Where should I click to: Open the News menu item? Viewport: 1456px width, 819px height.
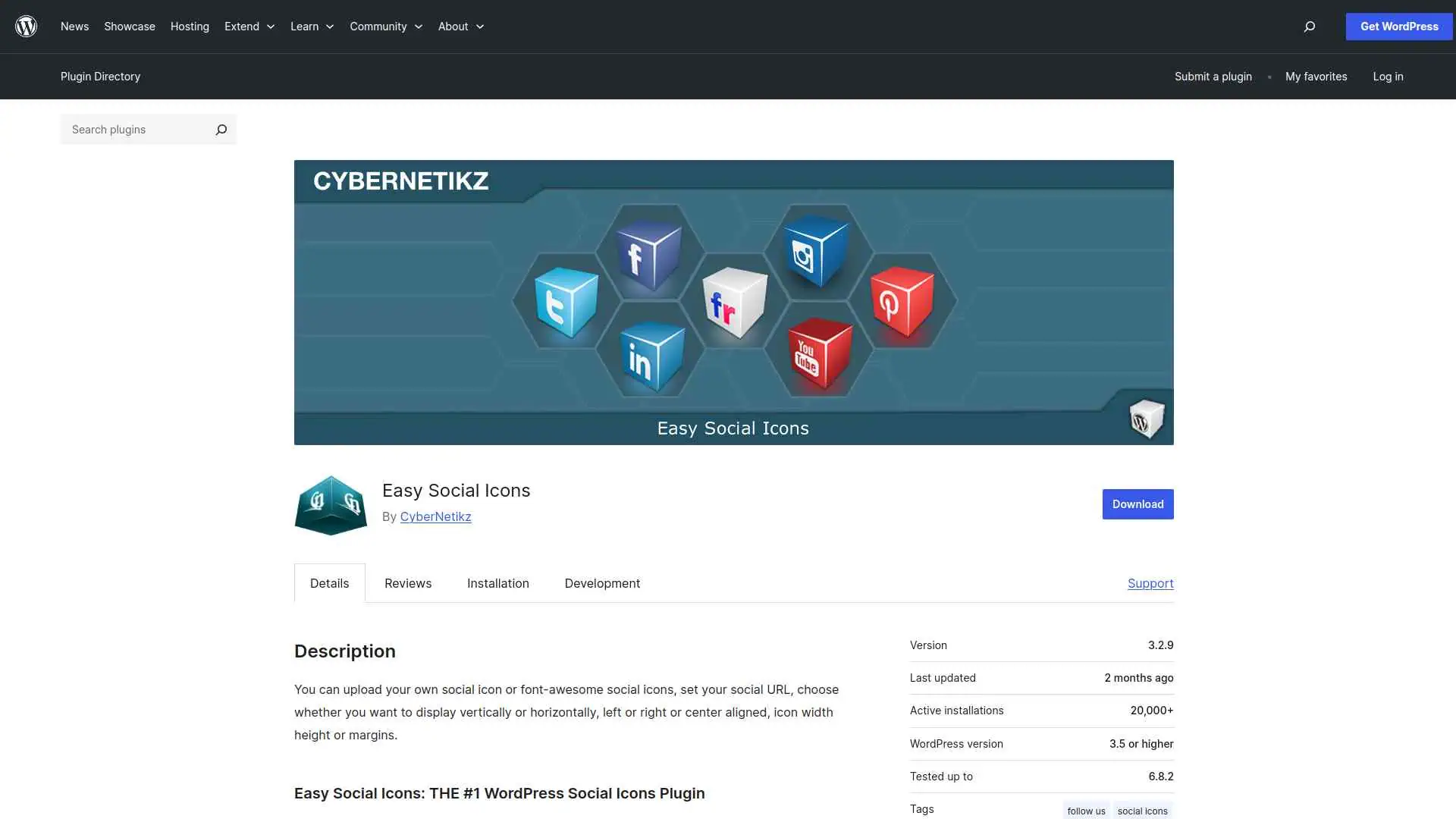(74, 26)
